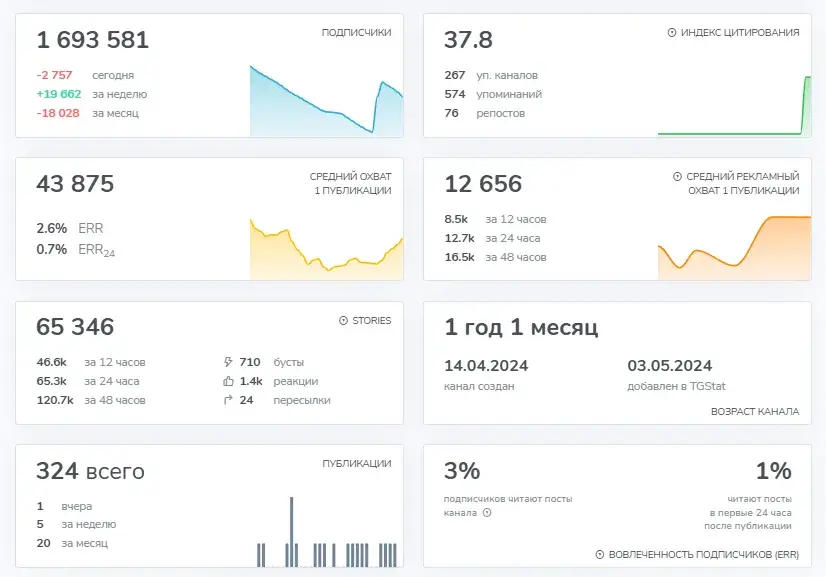This screenshot has width=826, height=577.
Task: Click the ПОДПИСЧИКИ card label
Action: point(357,33)
